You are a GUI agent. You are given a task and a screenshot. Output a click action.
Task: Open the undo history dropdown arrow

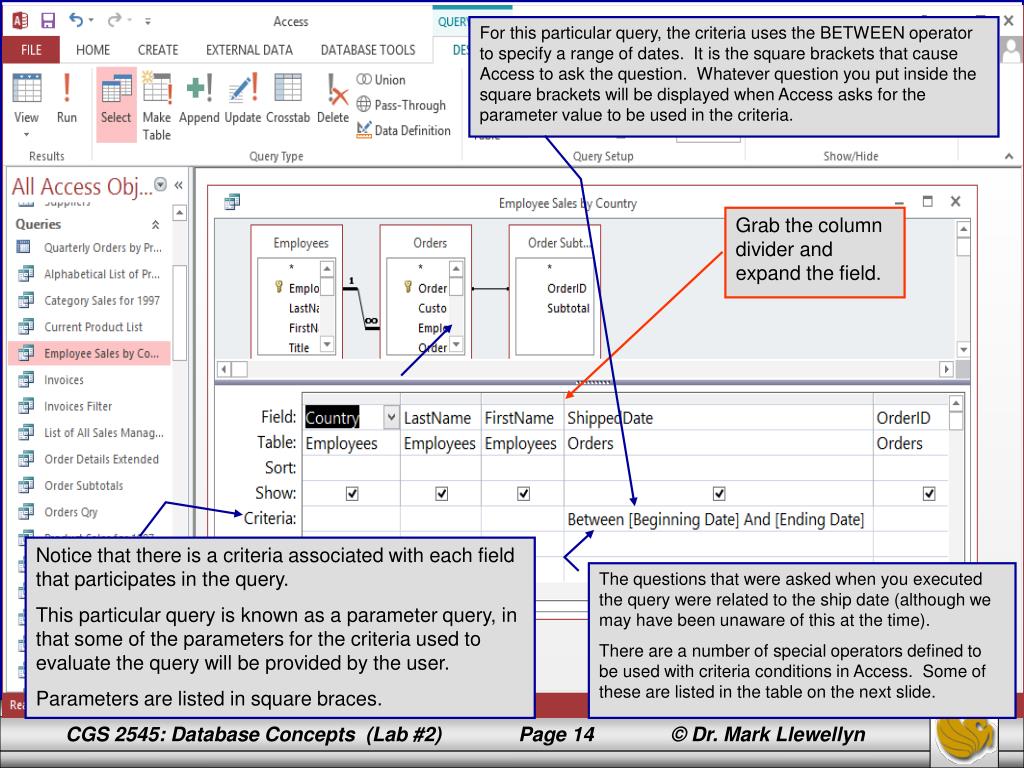[x=90, y=20]
